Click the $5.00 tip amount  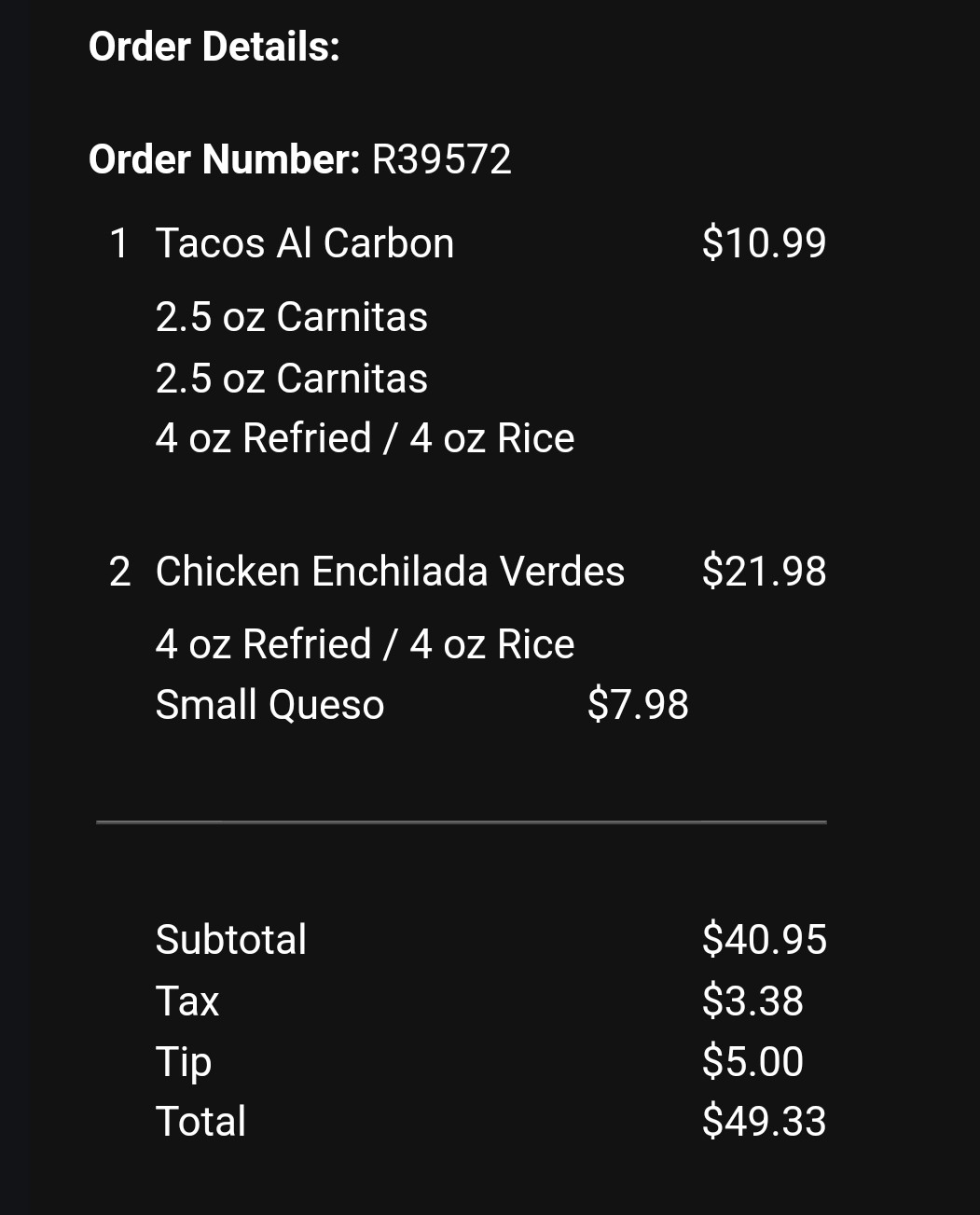(x=752, y=1062)
